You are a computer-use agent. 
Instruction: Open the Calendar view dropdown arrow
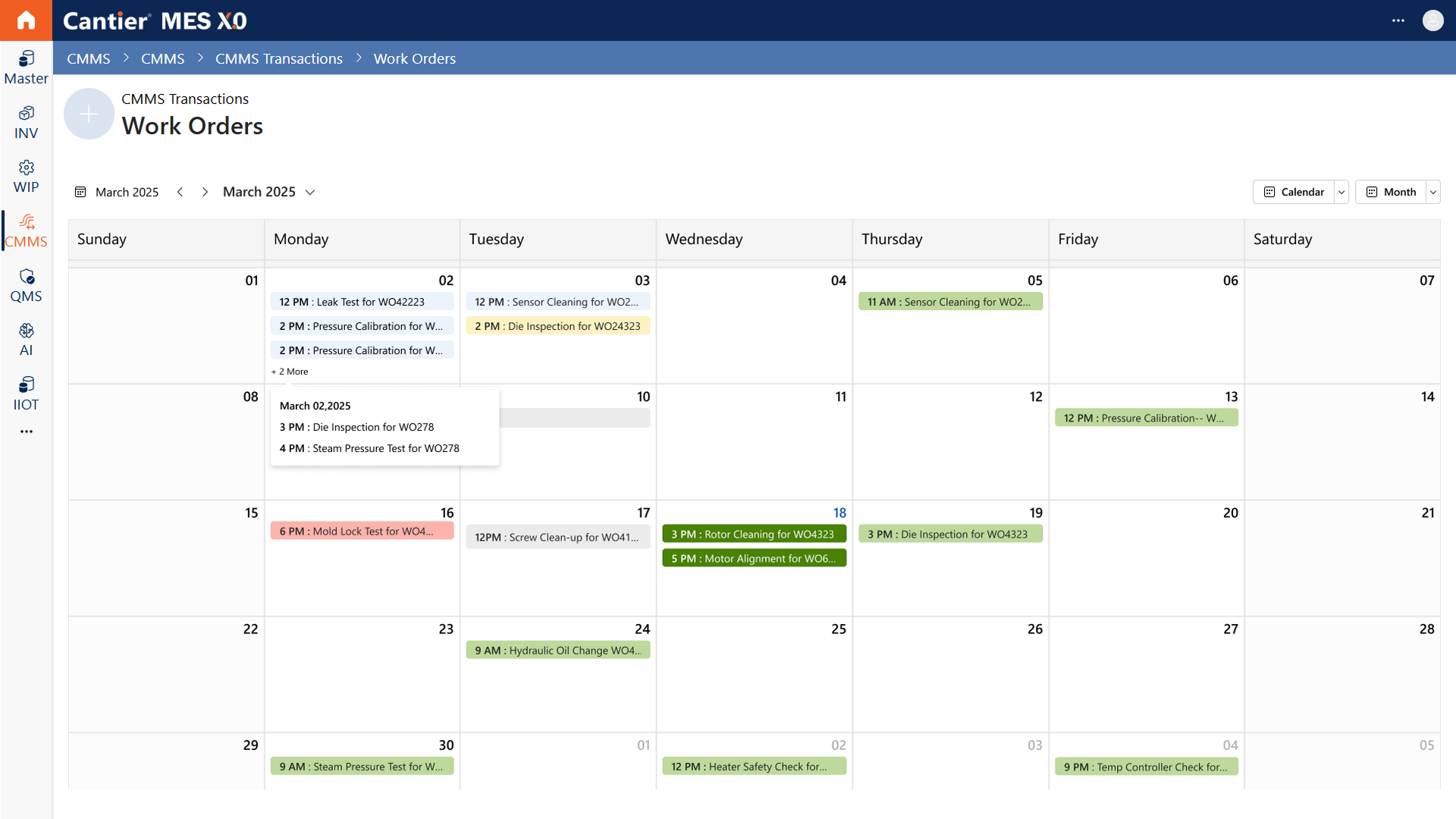tap(1341, 192)
